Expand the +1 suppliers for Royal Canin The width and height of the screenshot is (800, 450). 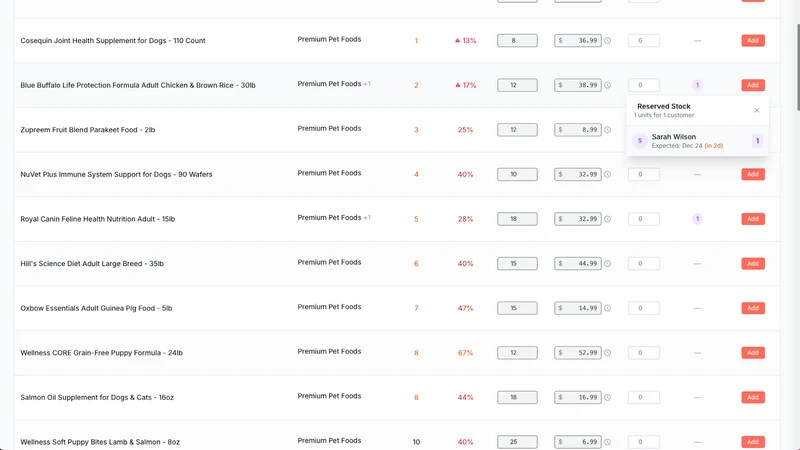point(367,217)
